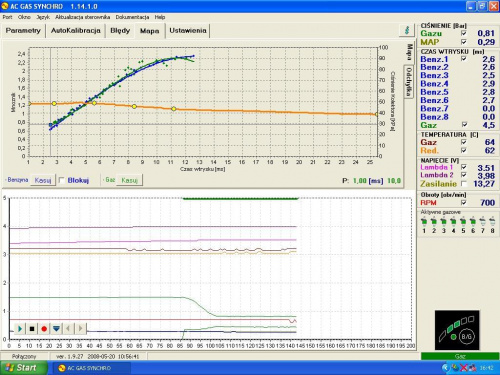The image size is (500, 375).
Task: Click the AC Gas Synchro title bar icon
Action: (x=5, y=6)
